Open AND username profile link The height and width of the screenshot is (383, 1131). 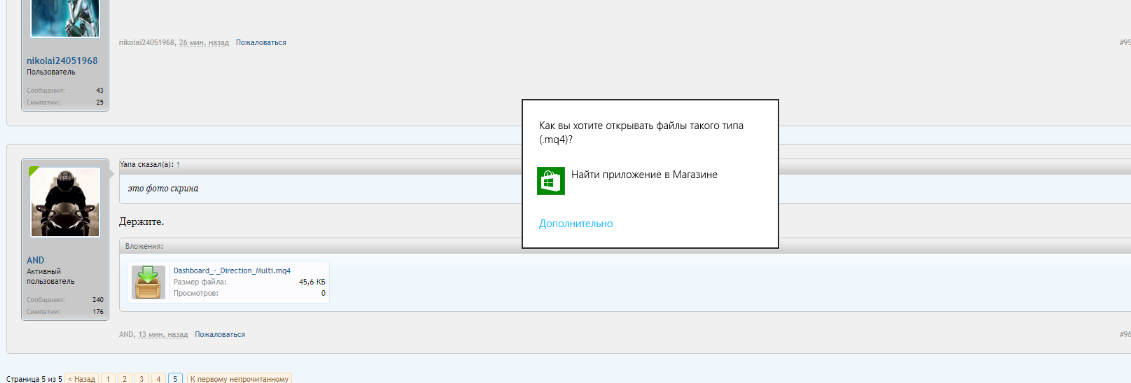[x=36, y=260]
